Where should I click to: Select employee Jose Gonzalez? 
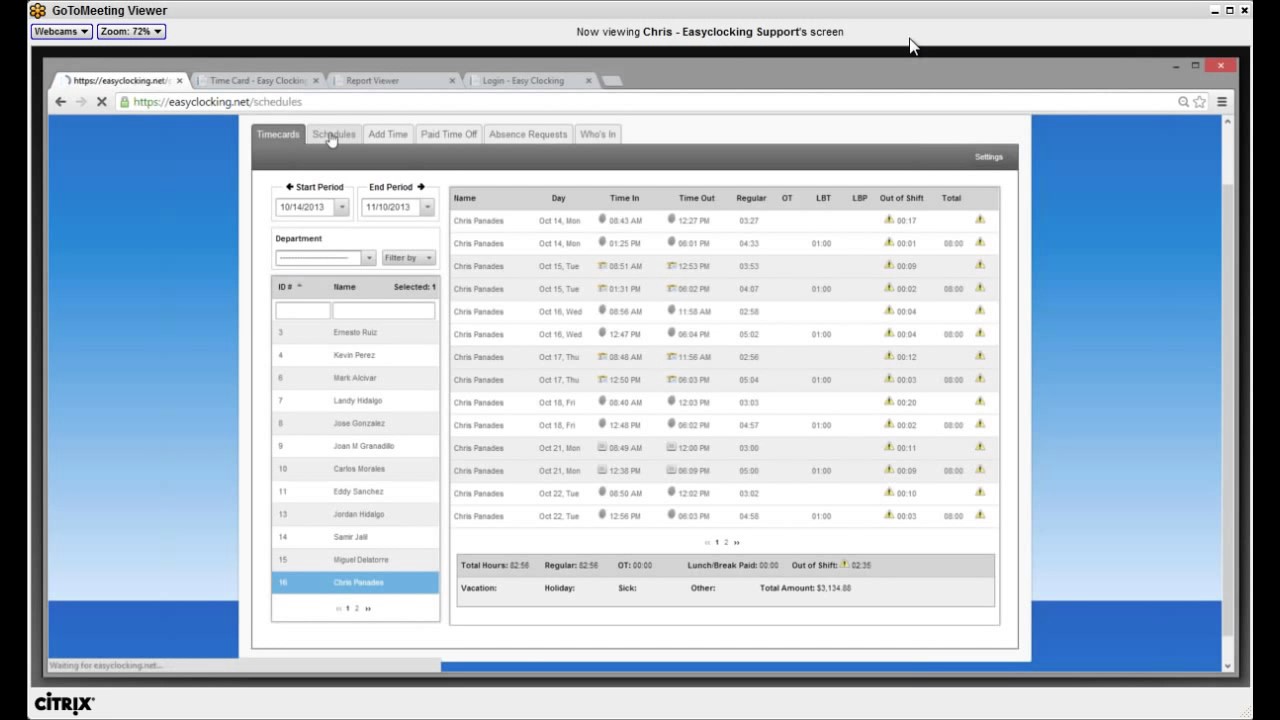coord(355,423)
